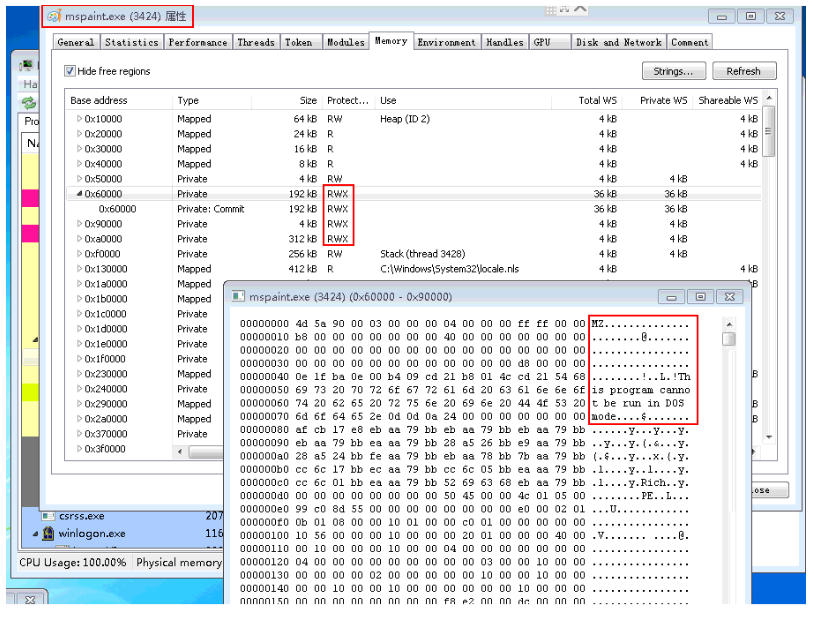Click the mspaint.exe properties window title icon
Viewport: 814px width, 617px height.
point(54,17)
